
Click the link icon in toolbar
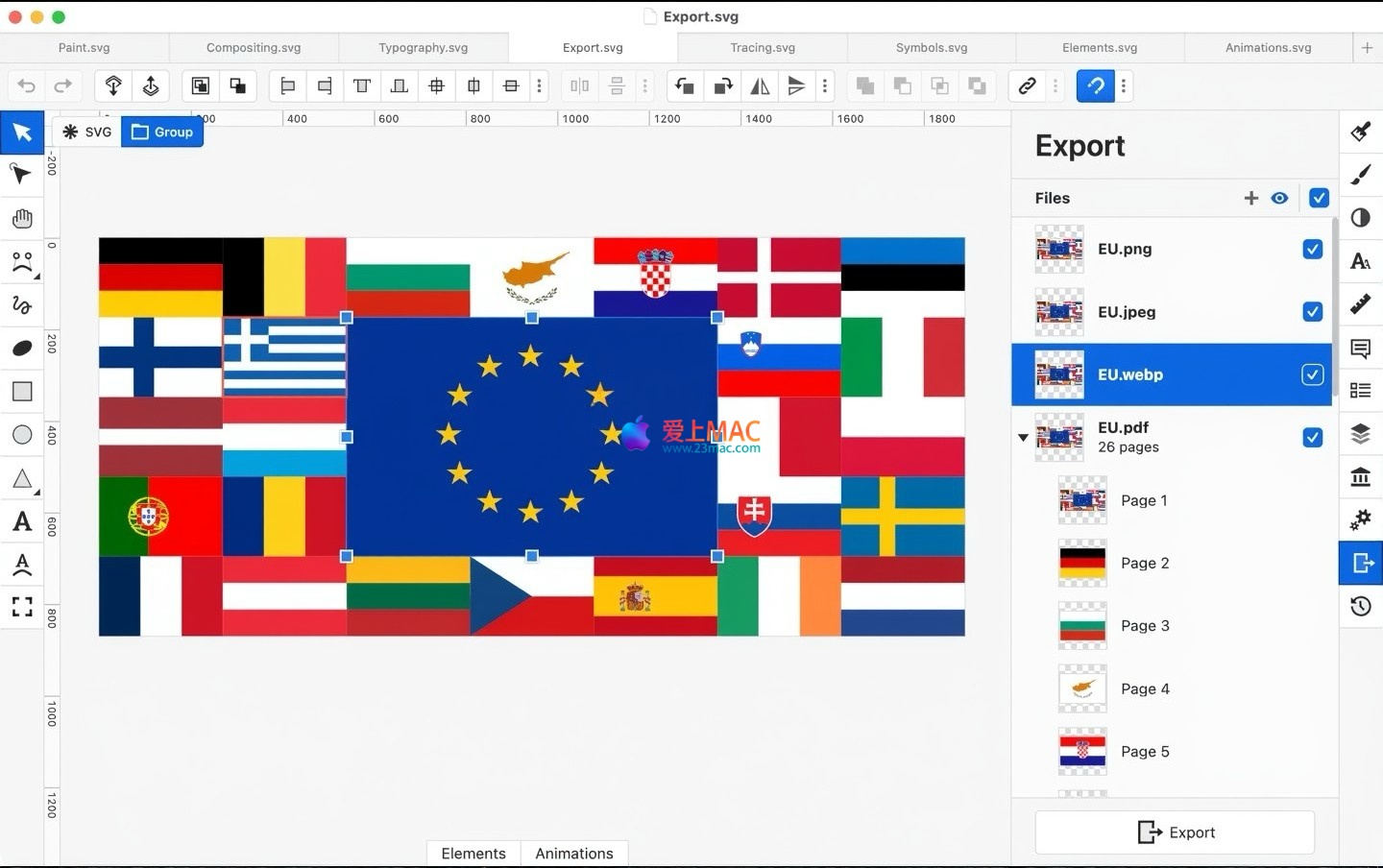point(1027,86)
